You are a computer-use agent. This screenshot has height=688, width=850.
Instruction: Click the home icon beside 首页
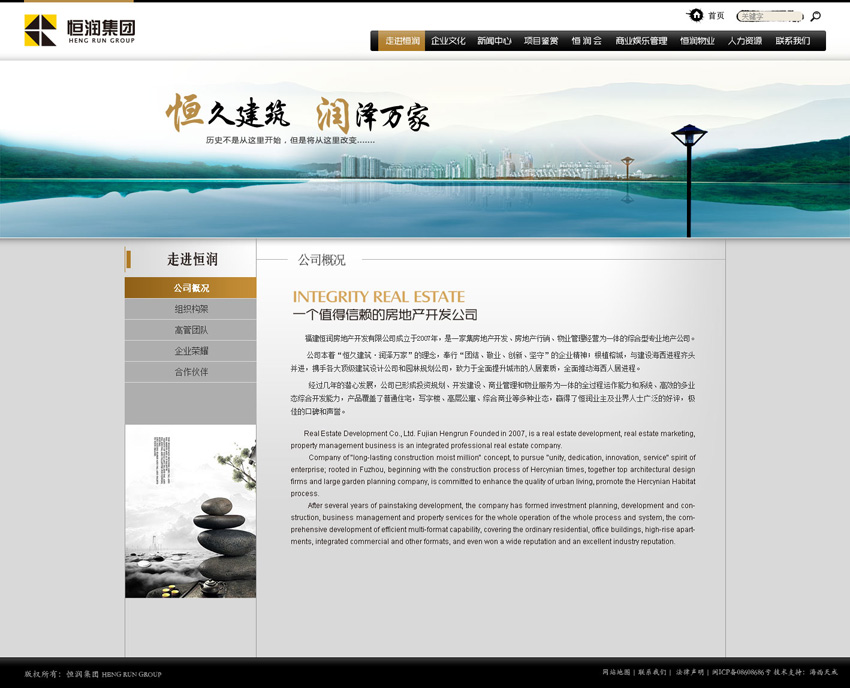pyautogui.click(x=696, y=15)
